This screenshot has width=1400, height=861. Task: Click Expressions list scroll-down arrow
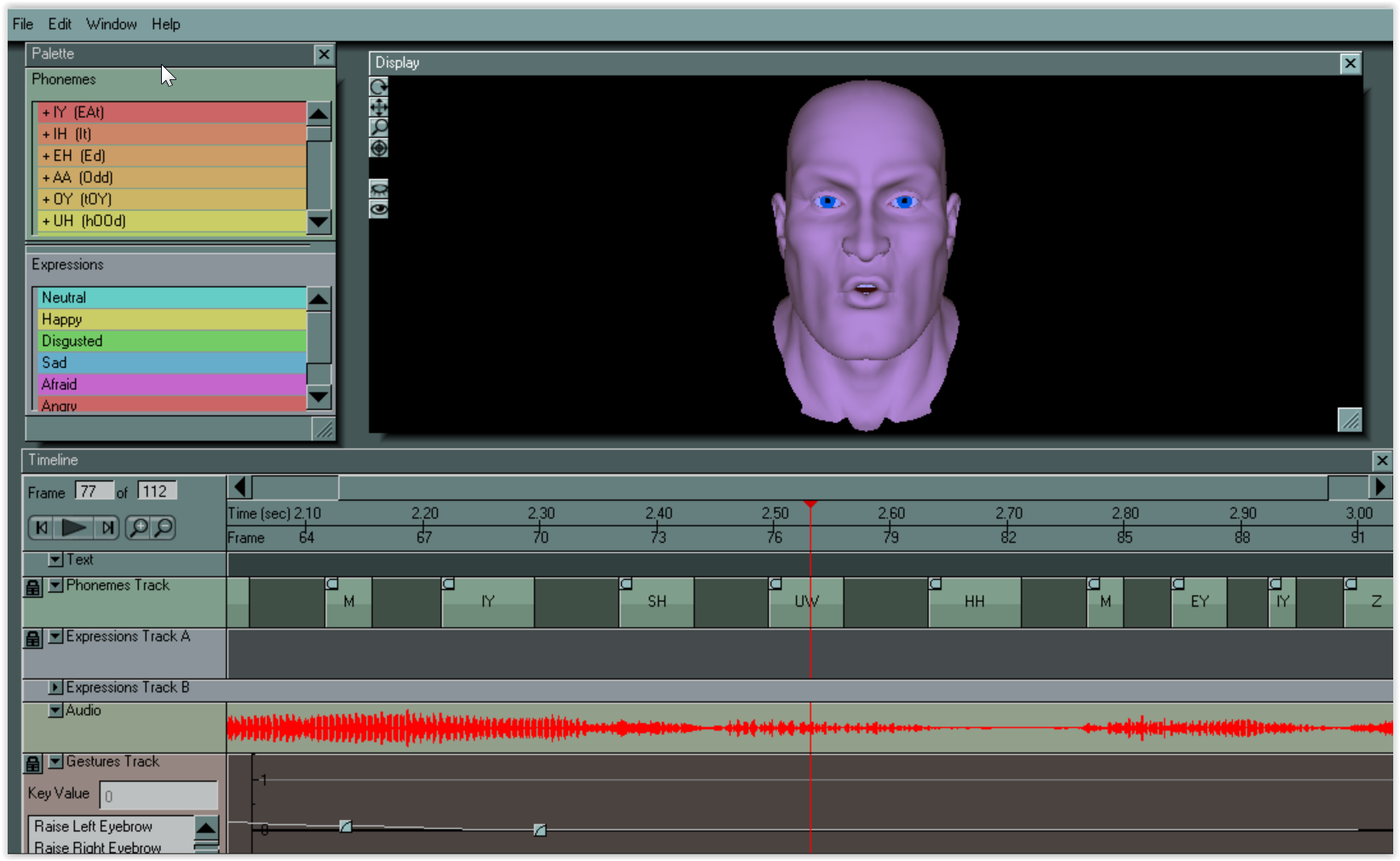coord(319,396)
